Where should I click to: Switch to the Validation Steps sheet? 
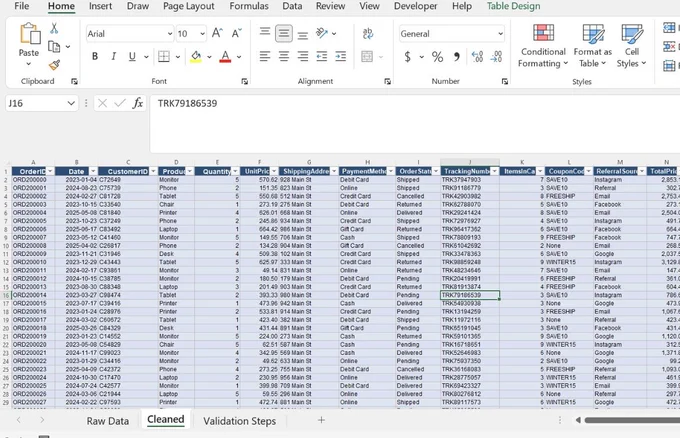click(239, 421)
